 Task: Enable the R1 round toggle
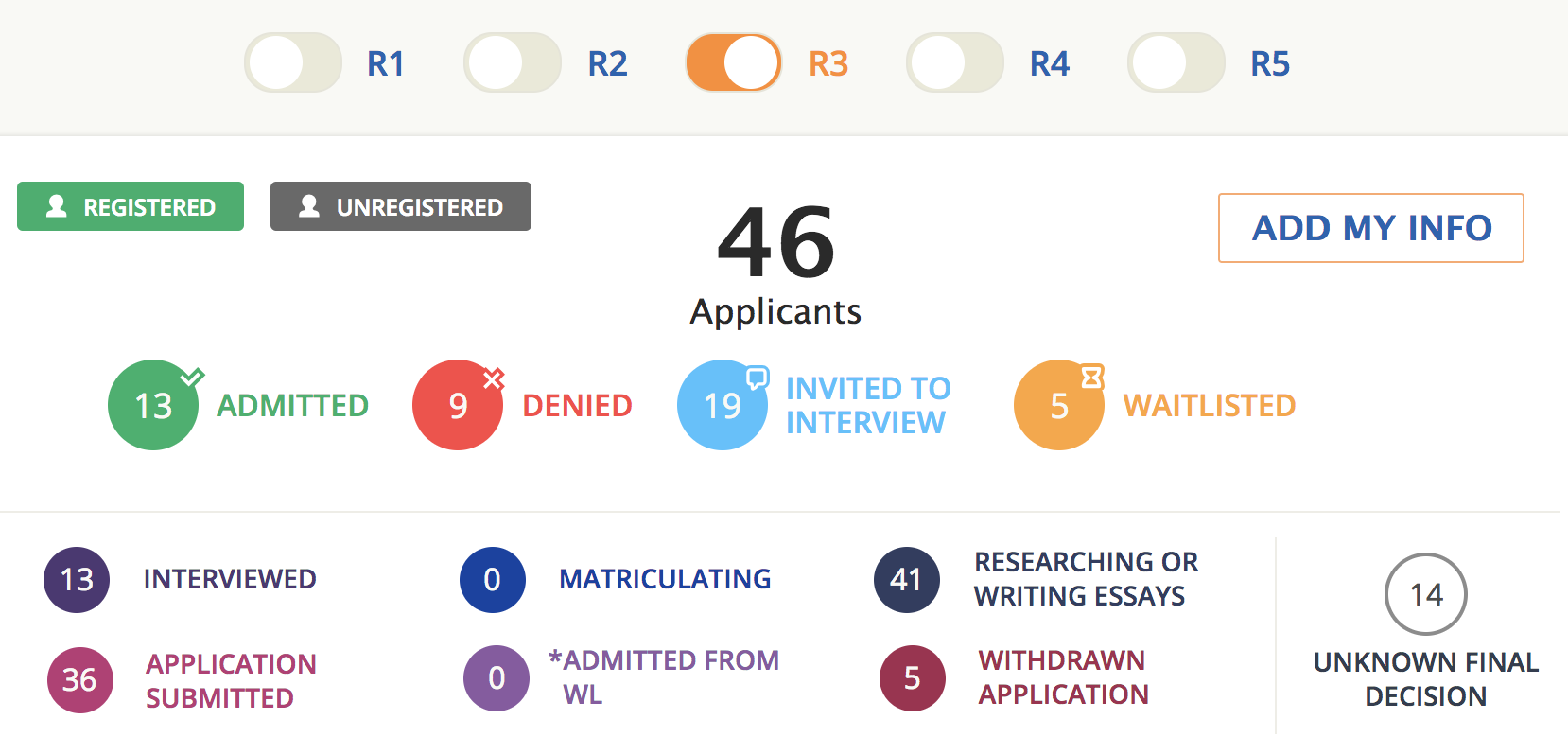[x=293, y=63]
